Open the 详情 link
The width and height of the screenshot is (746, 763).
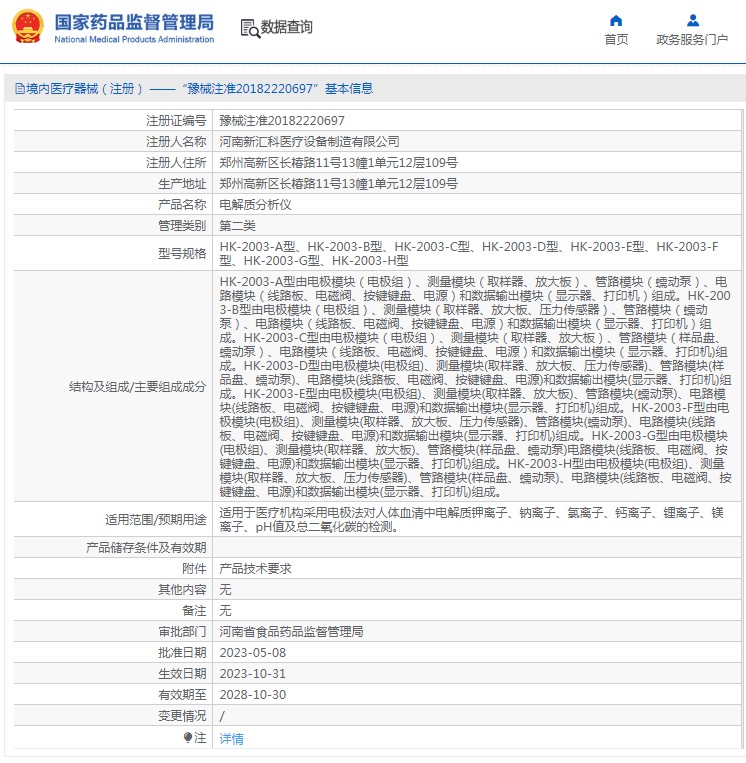(x=231, y=739)
